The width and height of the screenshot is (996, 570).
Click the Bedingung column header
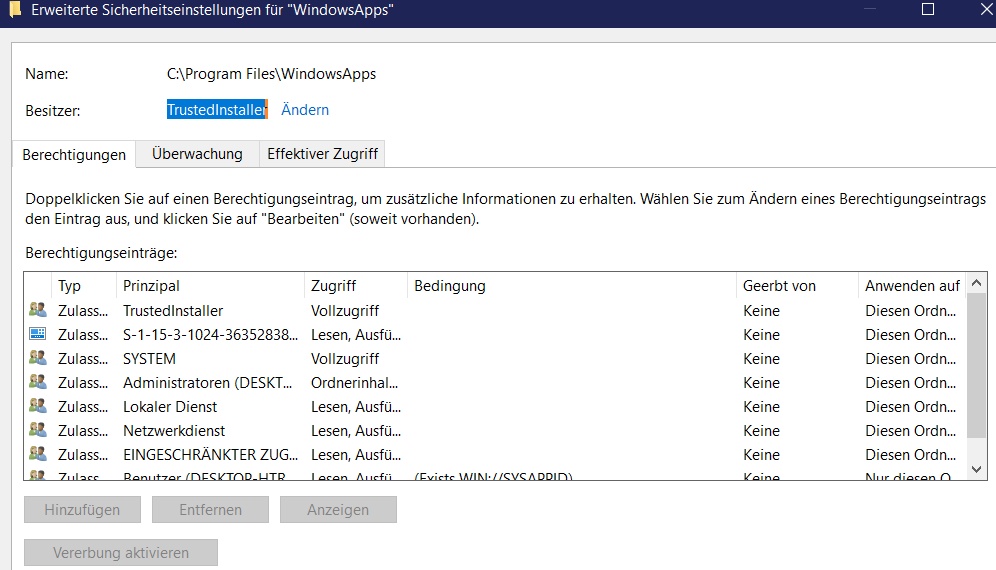click(x=572, y=286)
